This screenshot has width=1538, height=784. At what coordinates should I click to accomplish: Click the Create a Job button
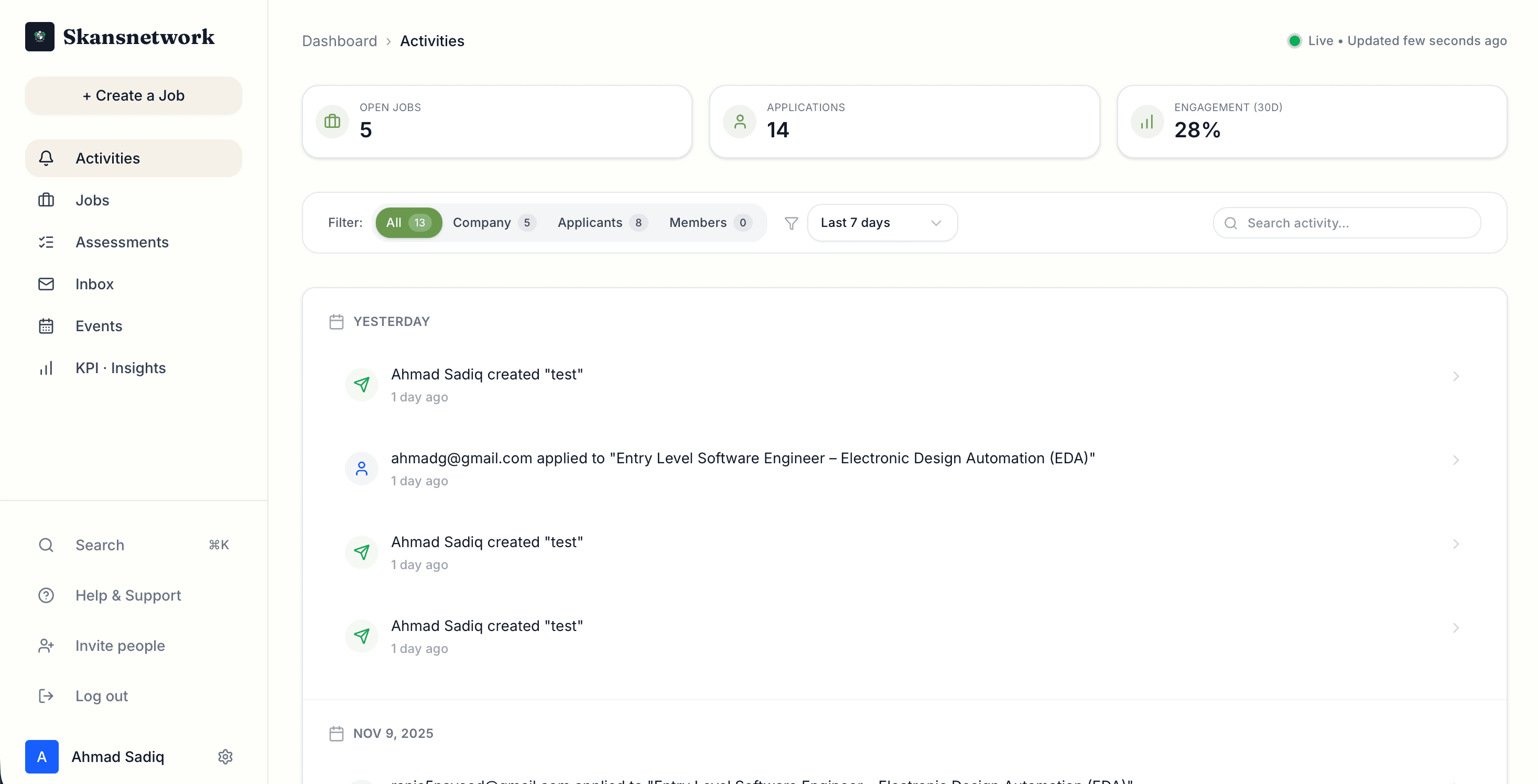[133, 95]
